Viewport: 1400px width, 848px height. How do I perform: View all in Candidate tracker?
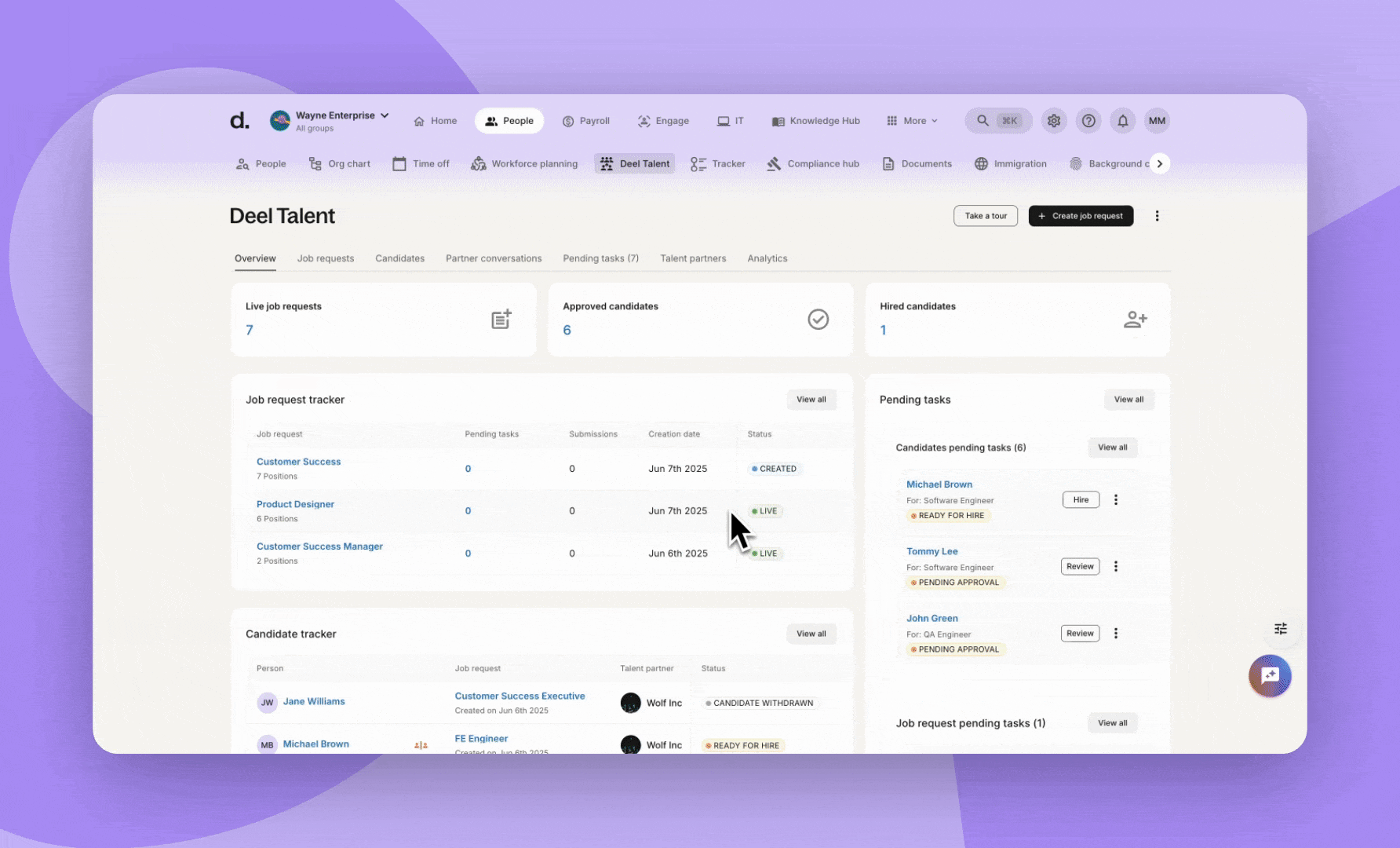[811, 634]
